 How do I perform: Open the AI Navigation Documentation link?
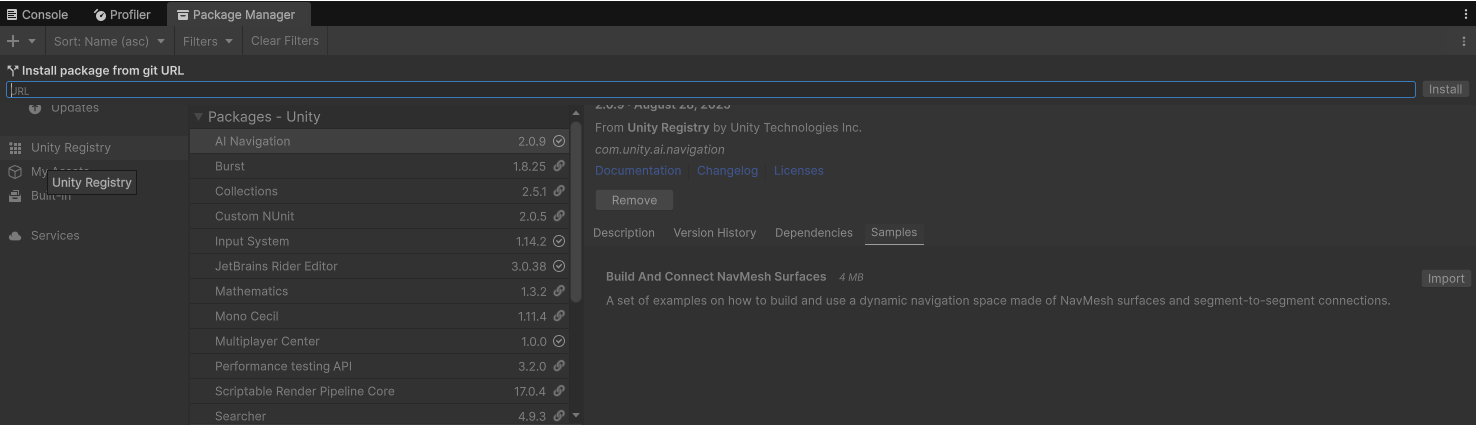tap(638, 171)
